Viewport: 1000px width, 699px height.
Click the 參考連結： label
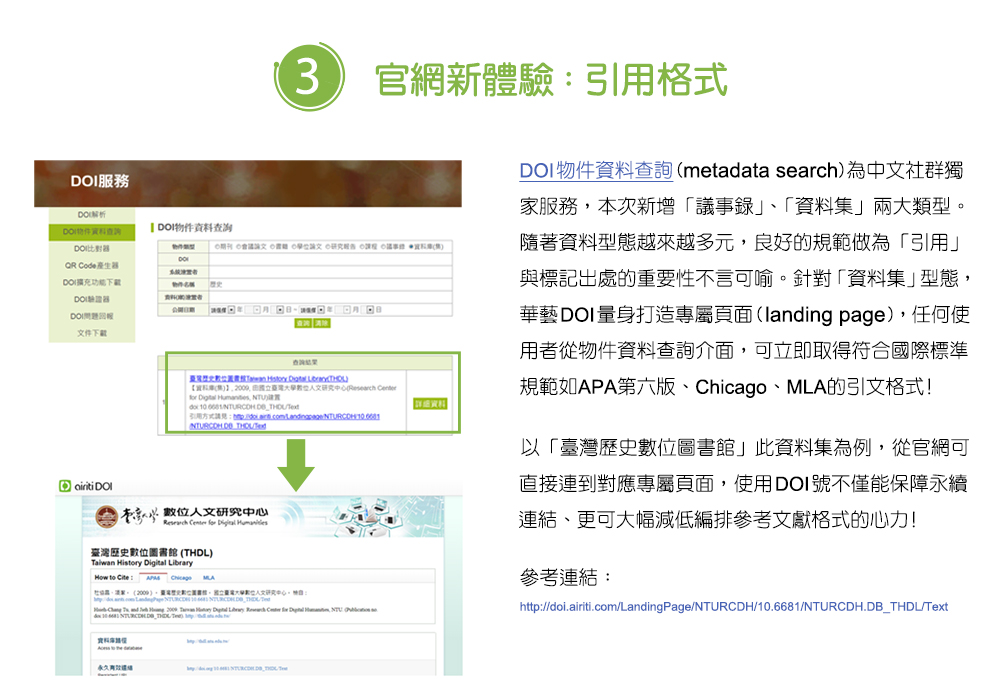pyautogui.click(x=566, y=577)
